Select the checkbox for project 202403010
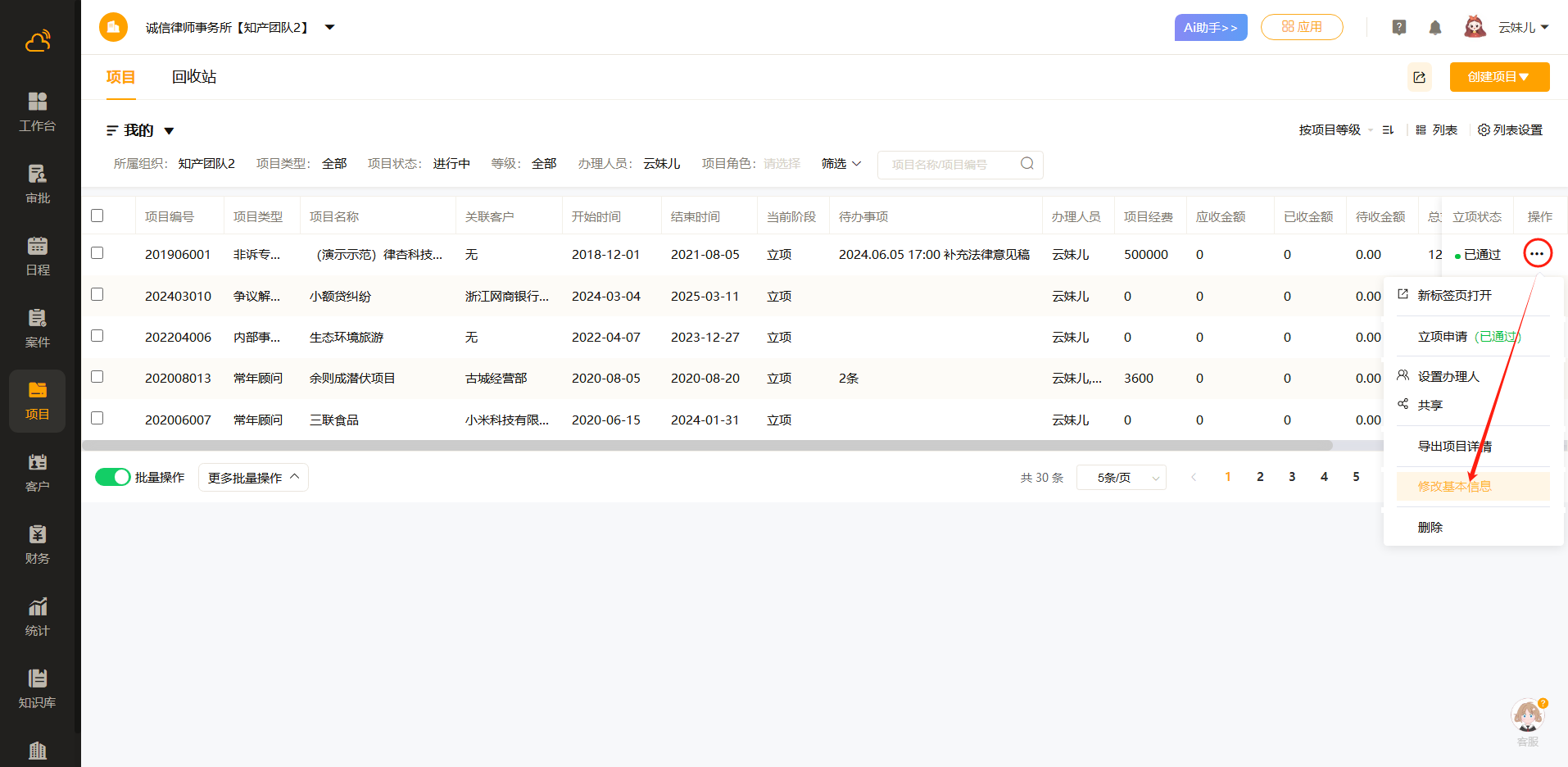The height and width of the screenshot is (767, 1568). click(x=97, y=294)
